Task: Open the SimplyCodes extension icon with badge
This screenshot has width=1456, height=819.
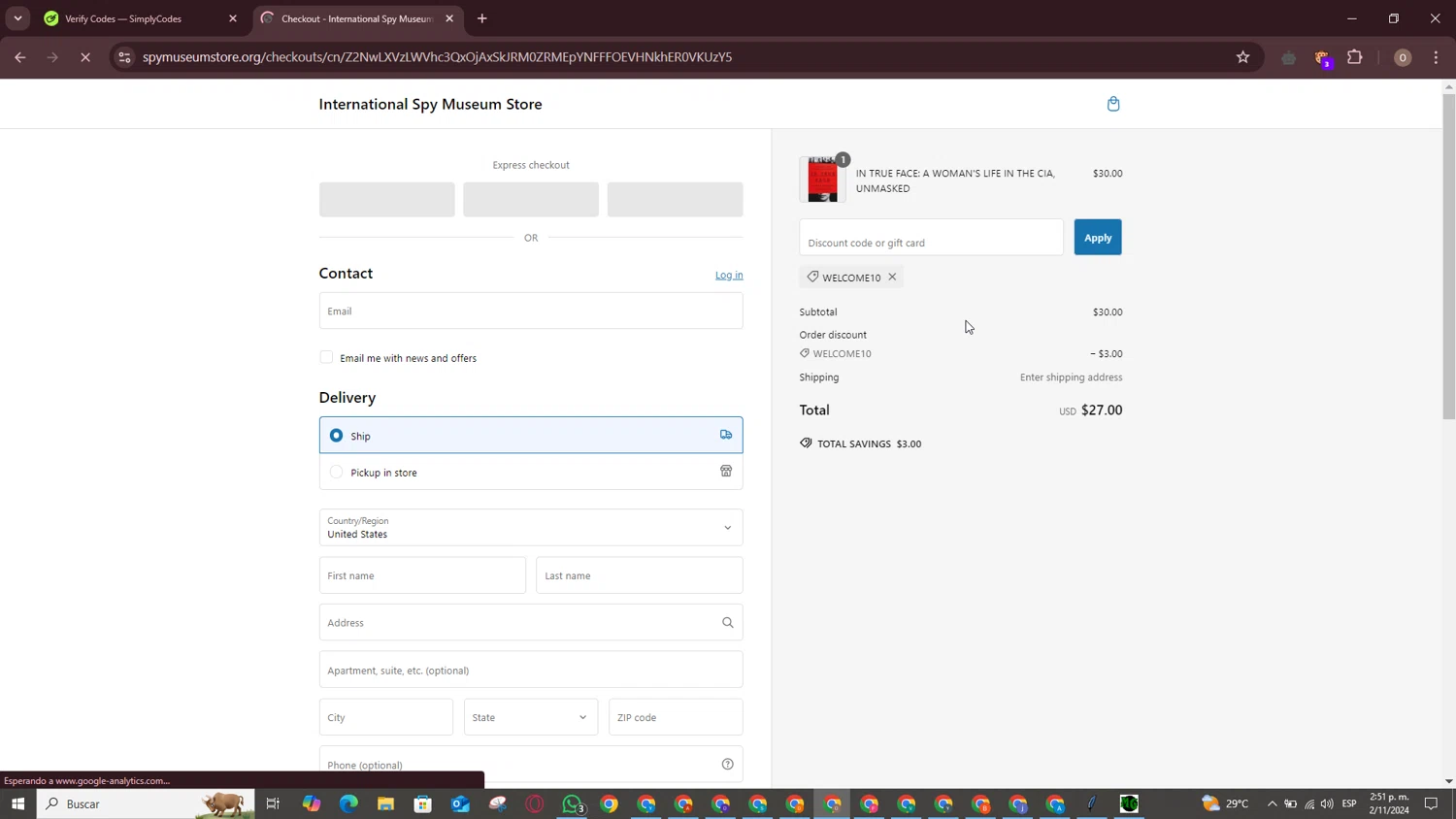Action: coord(1322,58)
